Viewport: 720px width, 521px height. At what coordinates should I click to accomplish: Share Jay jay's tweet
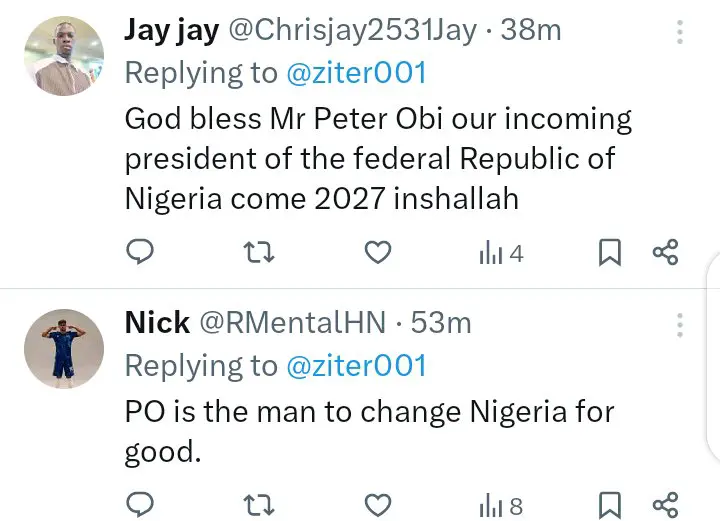coord(666,253)
